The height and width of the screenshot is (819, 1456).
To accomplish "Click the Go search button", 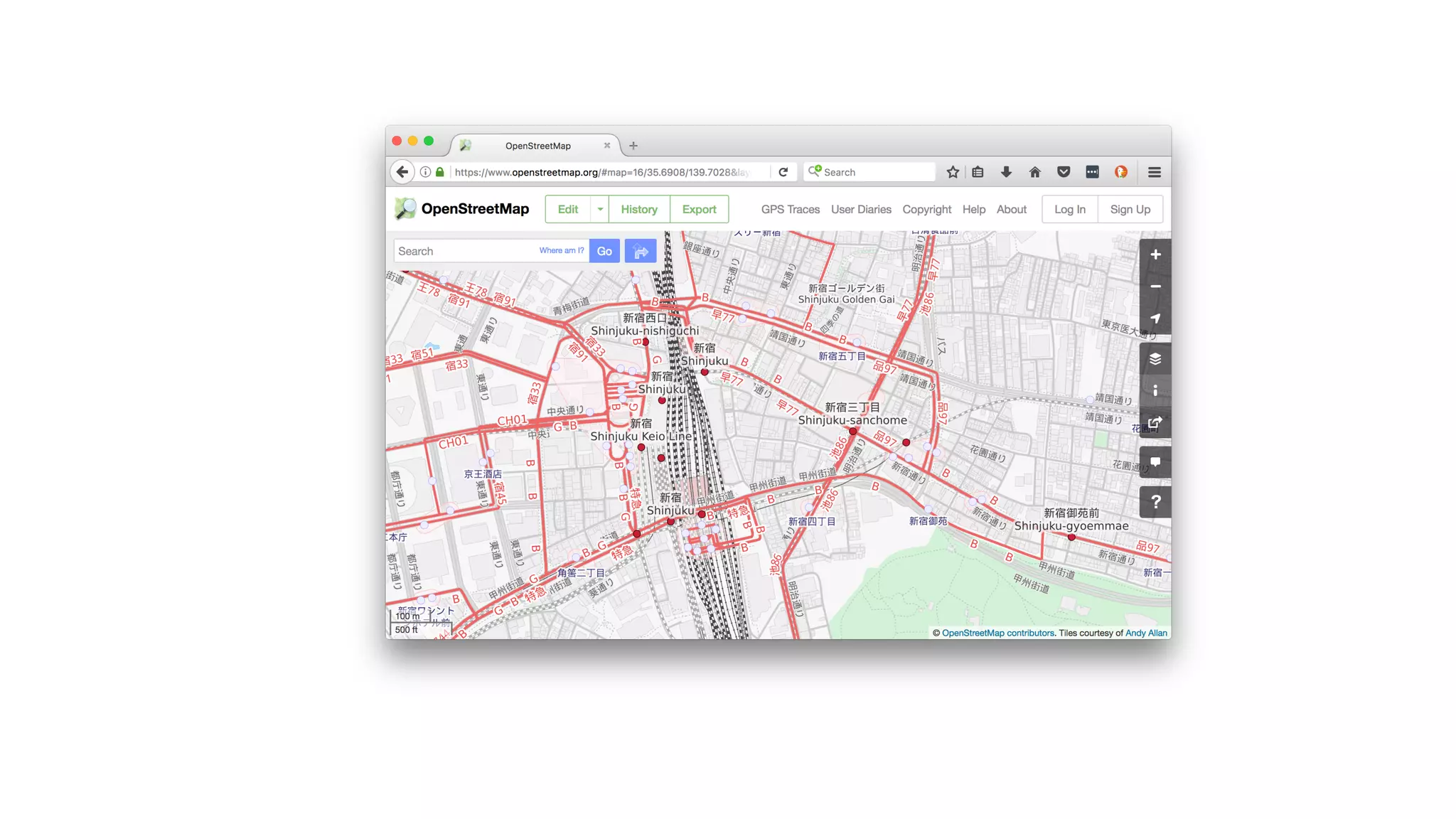I will (x=604, y=251).
